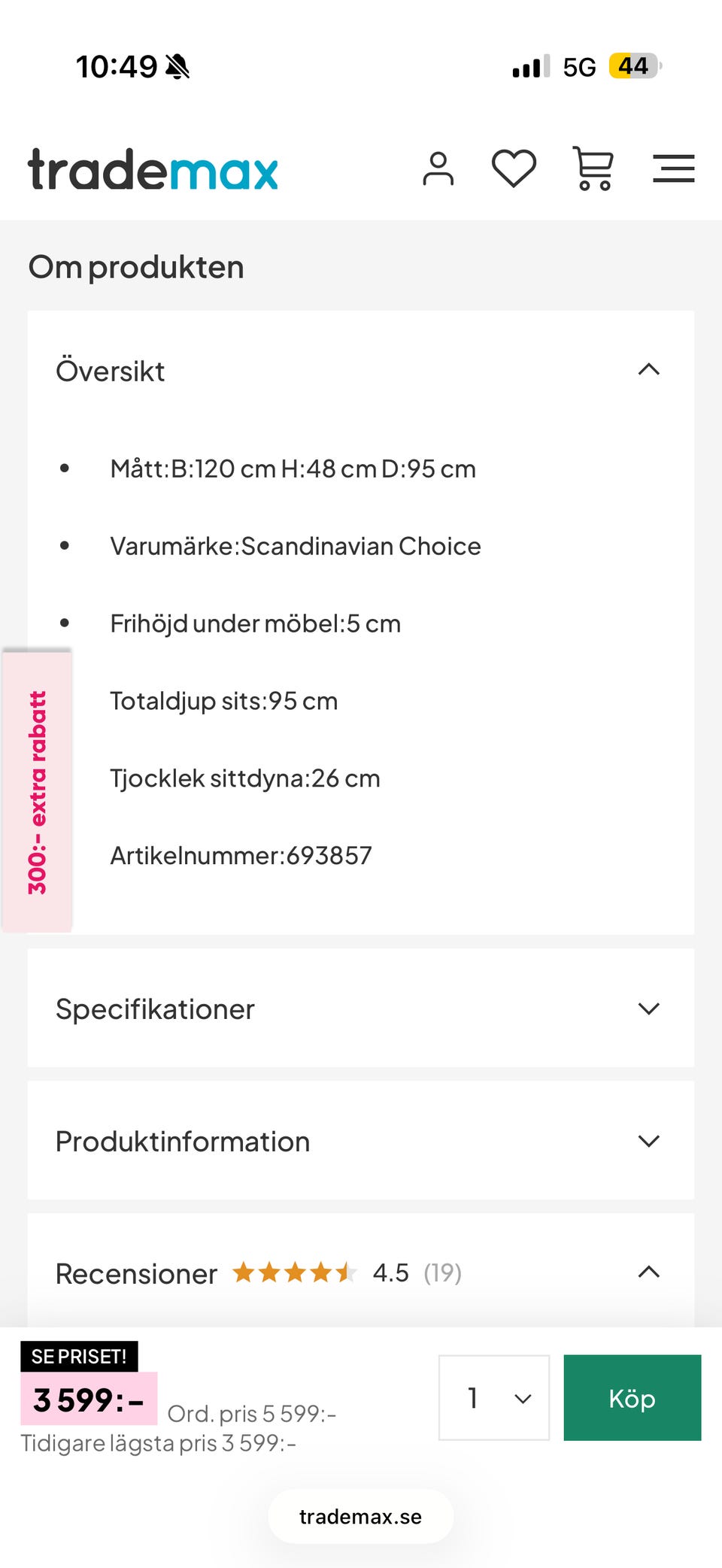This screenshot has width=722, height=1568.
Task: Tap the battery indicator in status bar
Action: click(635, 66)
